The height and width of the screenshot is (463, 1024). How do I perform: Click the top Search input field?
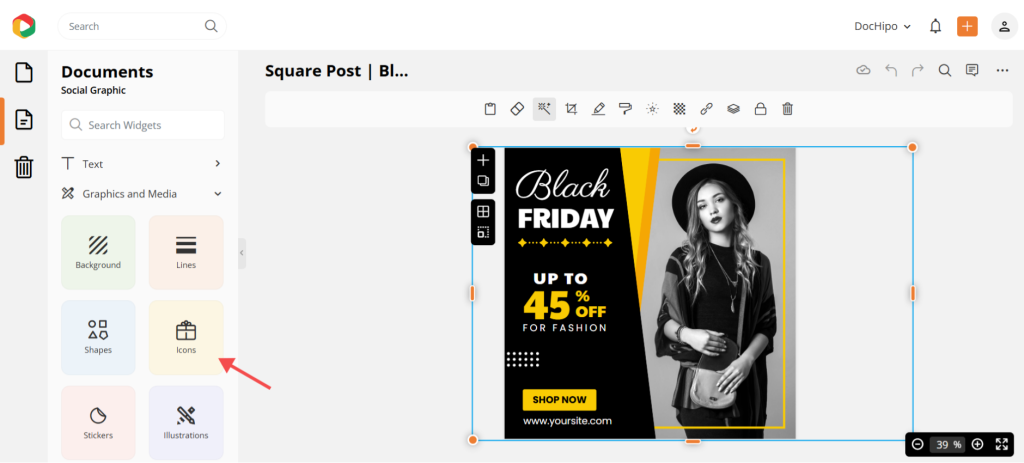point(142,26)
